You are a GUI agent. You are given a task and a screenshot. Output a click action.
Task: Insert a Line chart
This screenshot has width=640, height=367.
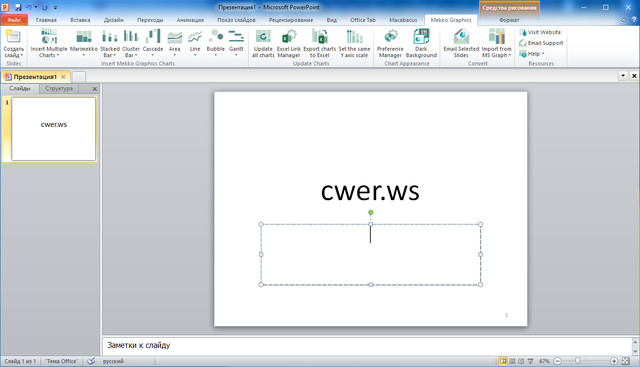tap(195, 43)
